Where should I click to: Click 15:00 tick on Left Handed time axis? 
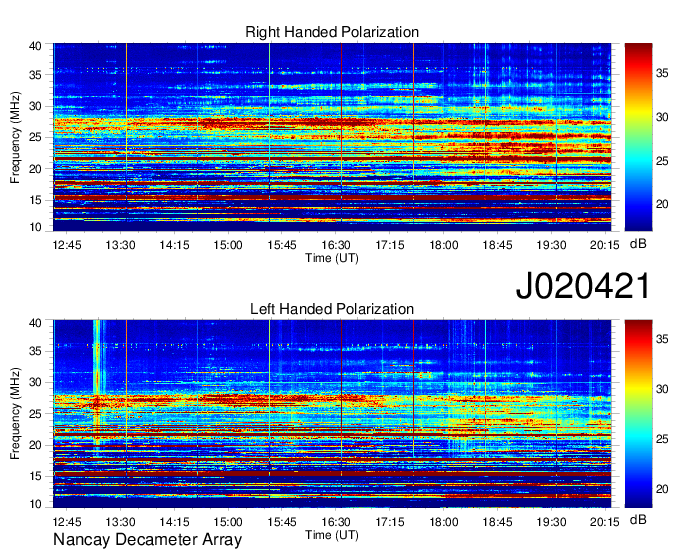click(228, 522)
